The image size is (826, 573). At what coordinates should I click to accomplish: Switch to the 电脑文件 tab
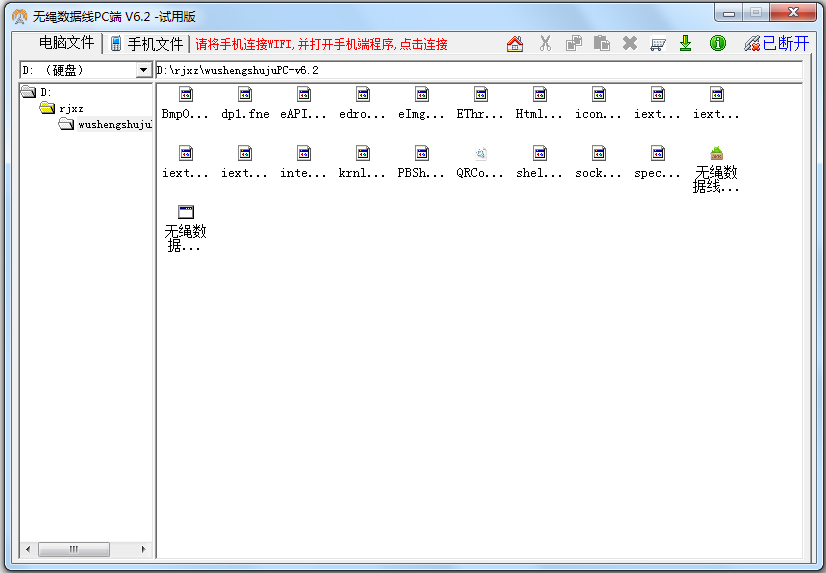click(66, 43)
